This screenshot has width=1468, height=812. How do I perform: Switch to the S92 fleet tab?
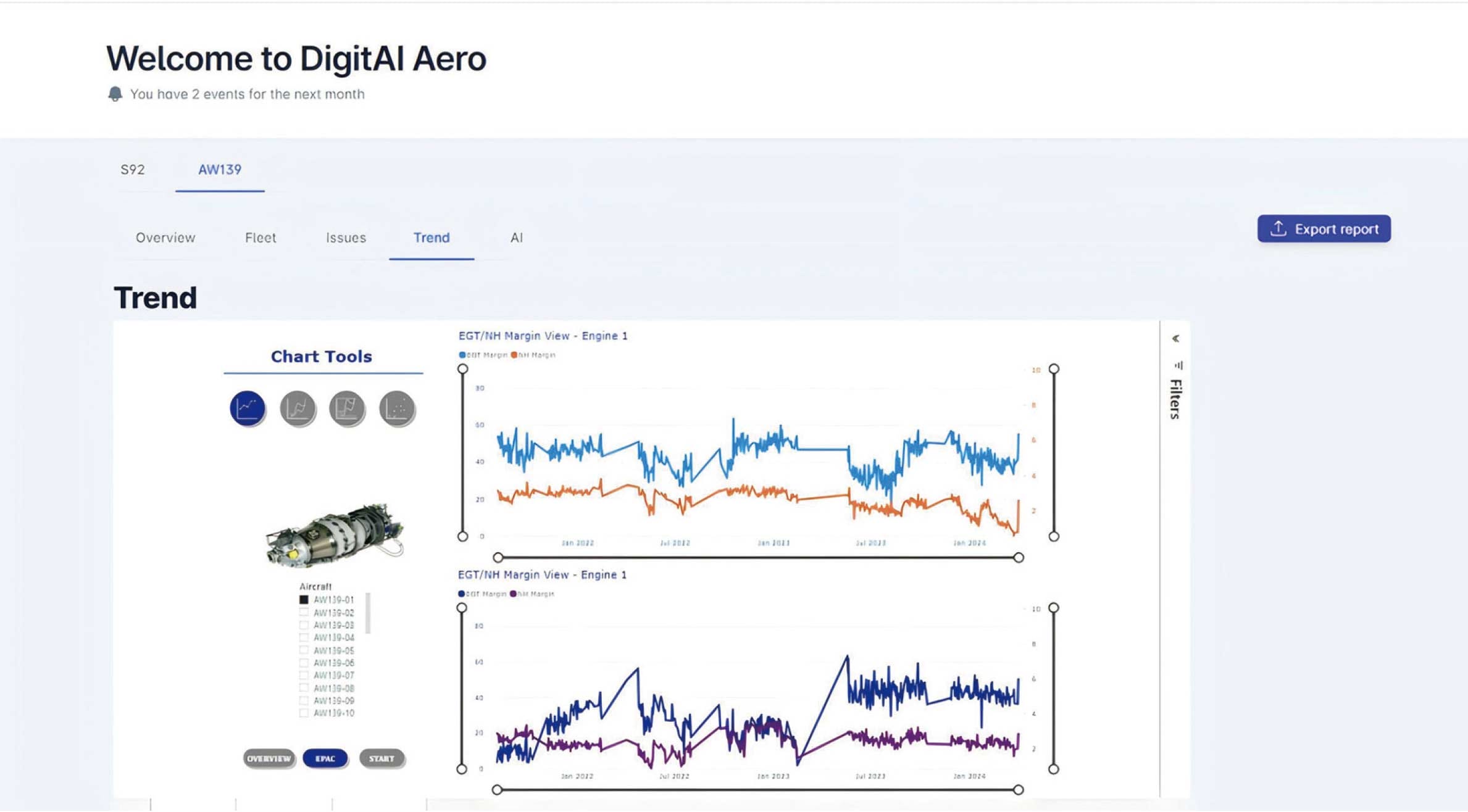coord(132,170)
